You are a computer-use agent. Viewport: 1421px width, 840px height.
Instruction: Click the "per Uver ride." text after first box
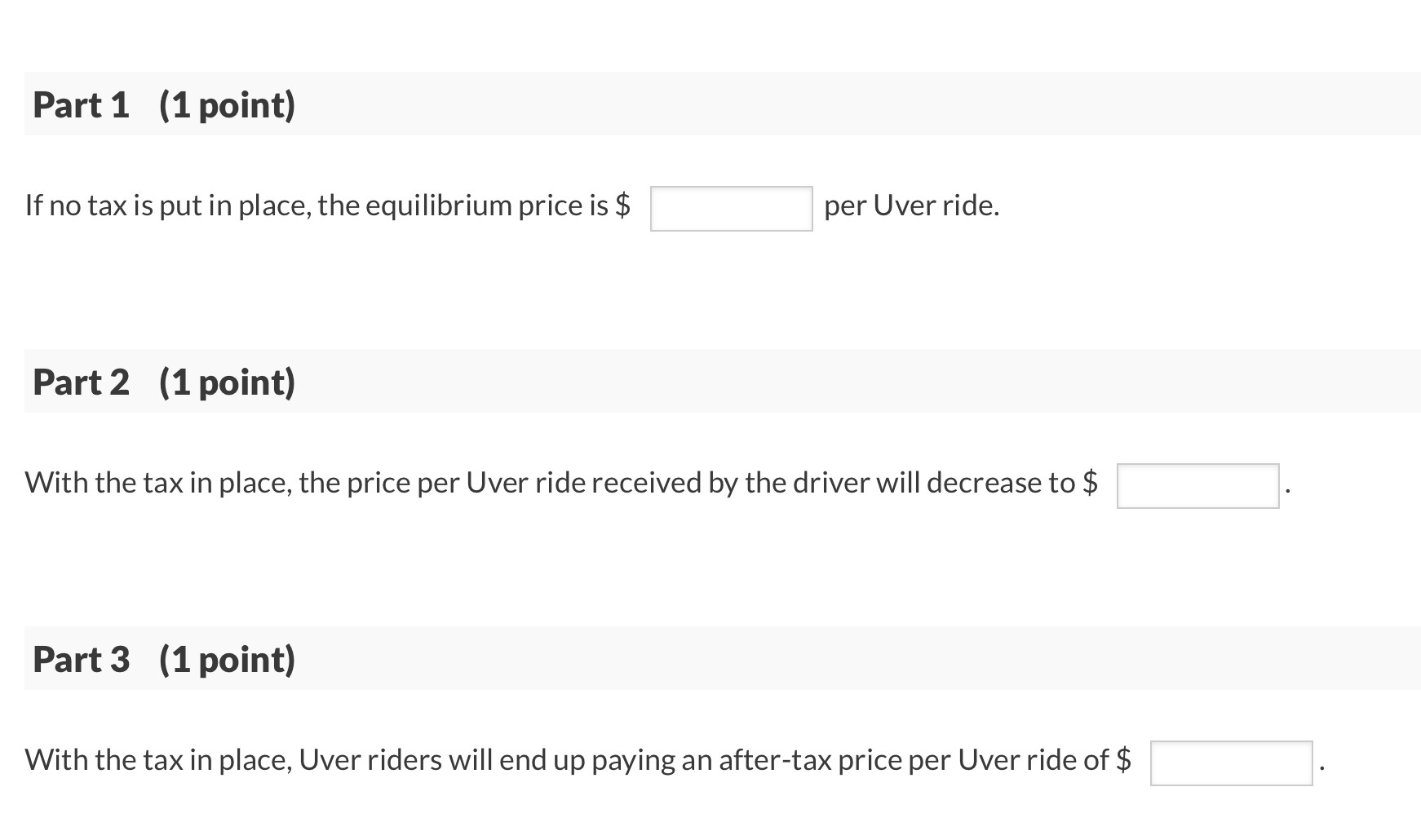[911, 206]
